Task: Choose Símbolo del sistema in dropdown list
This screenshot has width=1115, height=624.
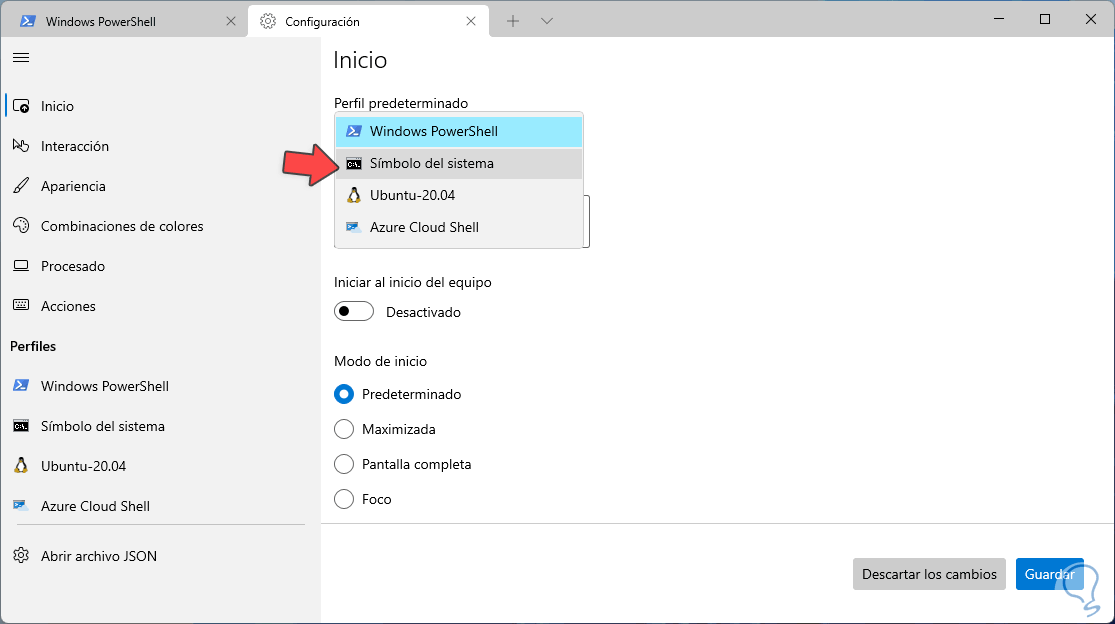Action: [431, 163]
